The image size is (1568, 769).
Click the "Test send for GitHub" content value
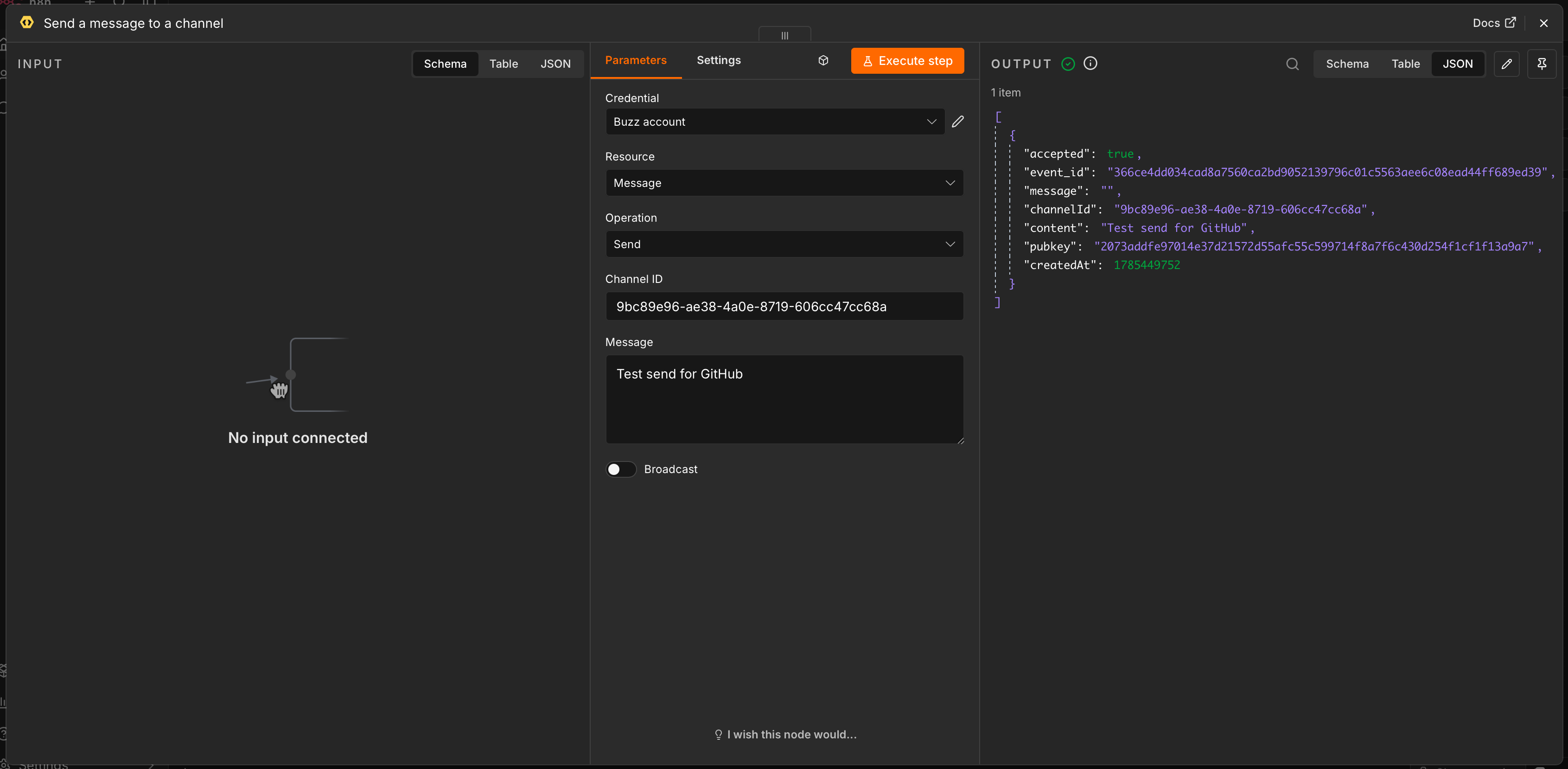(1173, 228)
